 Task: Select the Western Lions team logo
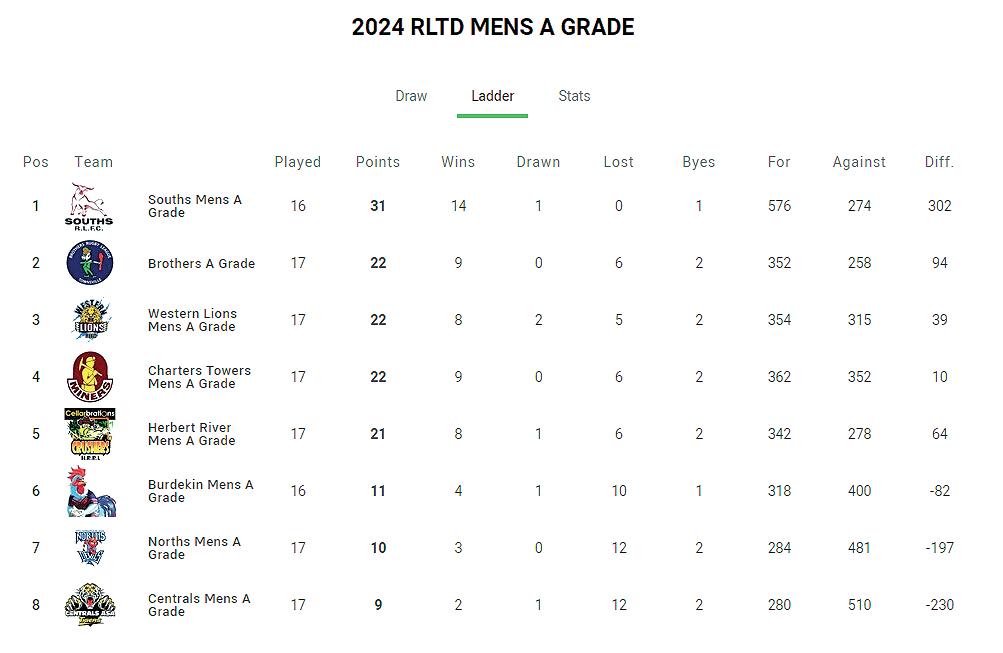point(91,319)
